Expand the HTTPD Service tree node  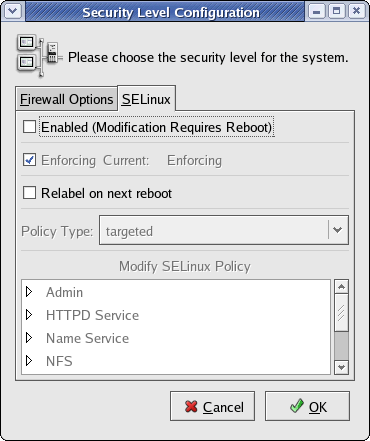pos(29,315)
